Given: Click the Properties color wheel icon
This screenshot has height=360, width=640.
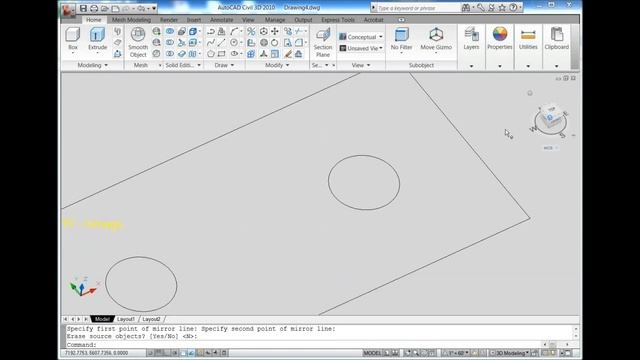Looking at the screenshot, I should pos(500,34).
